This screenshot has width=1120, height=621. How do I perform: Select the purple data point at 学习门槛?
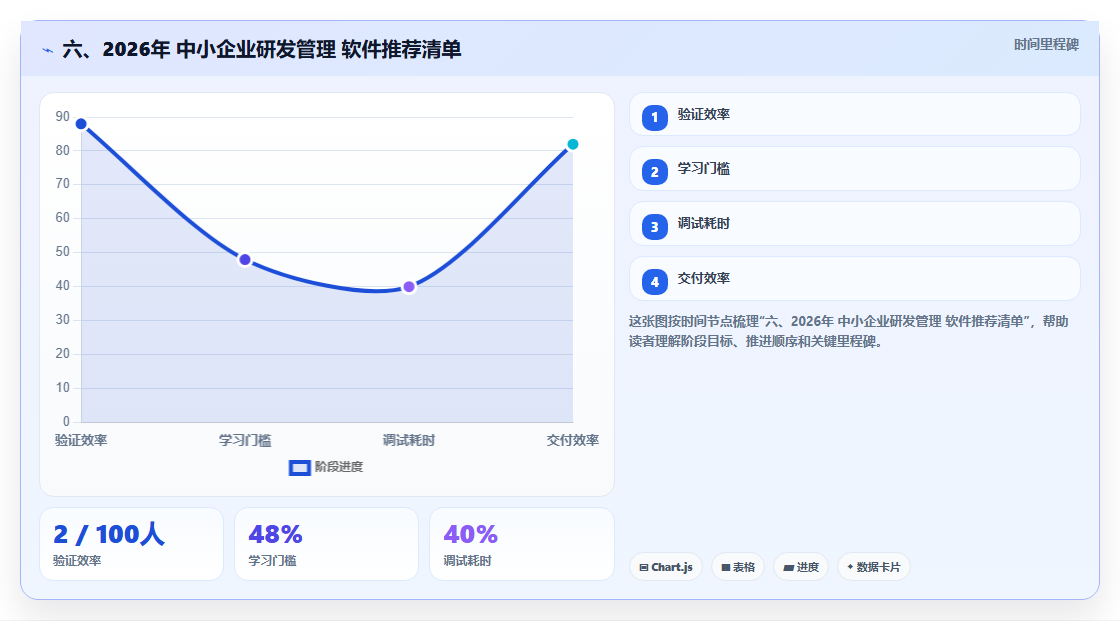(x=245, y=260)
